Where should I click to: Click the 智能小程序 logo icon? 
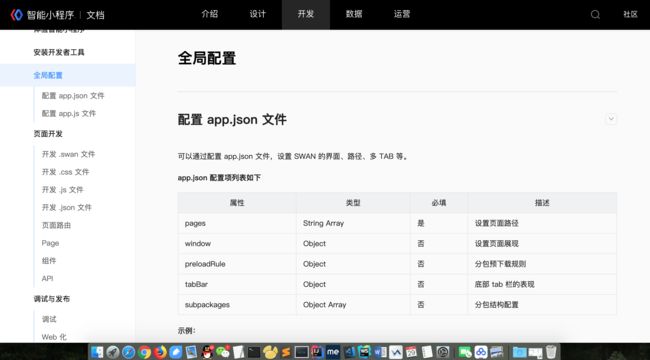coord(16,15)
